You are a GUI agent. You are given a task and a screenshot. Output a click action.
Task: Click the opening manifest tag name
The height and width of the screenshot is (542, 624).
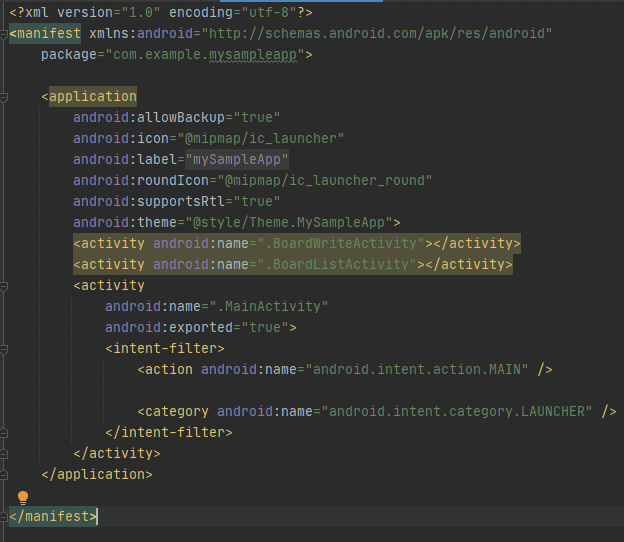point(49,33)
